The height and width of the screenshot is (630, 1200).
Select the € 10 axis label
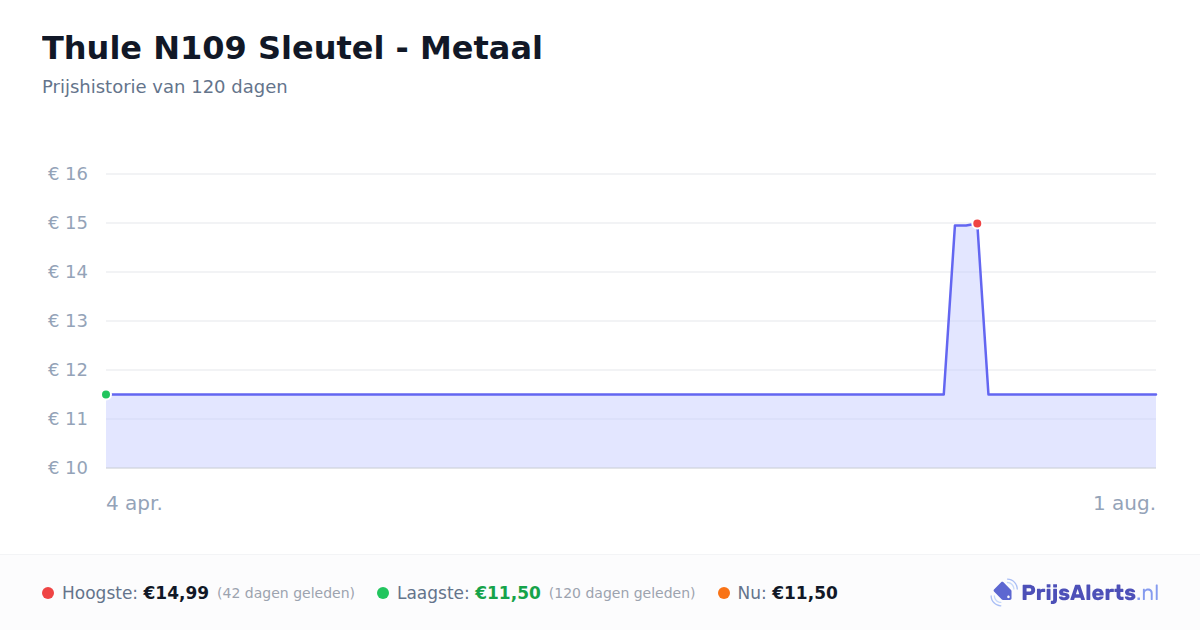pyautogui.click(x=68, y=468)
